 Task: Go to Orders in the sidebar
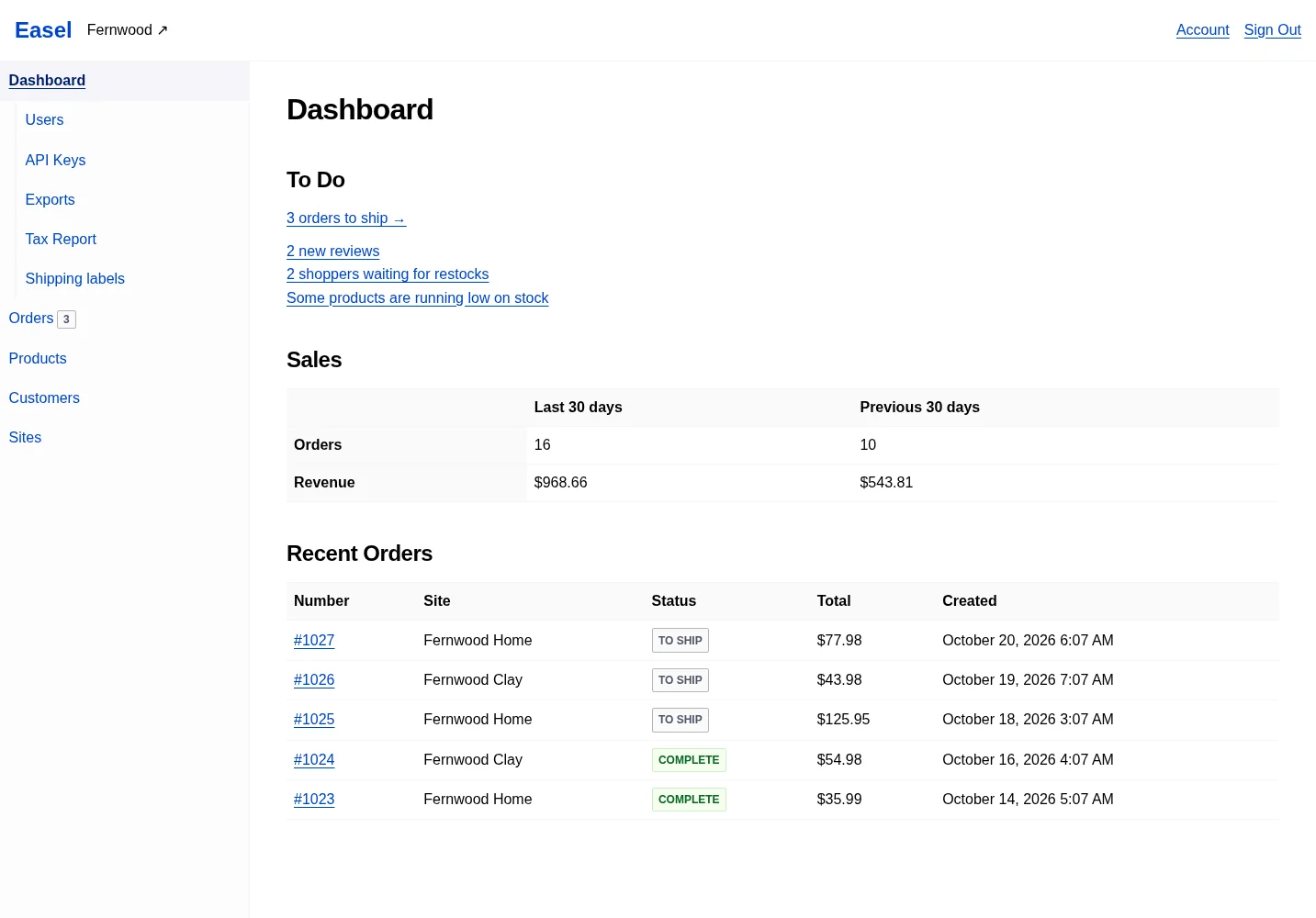31,319
